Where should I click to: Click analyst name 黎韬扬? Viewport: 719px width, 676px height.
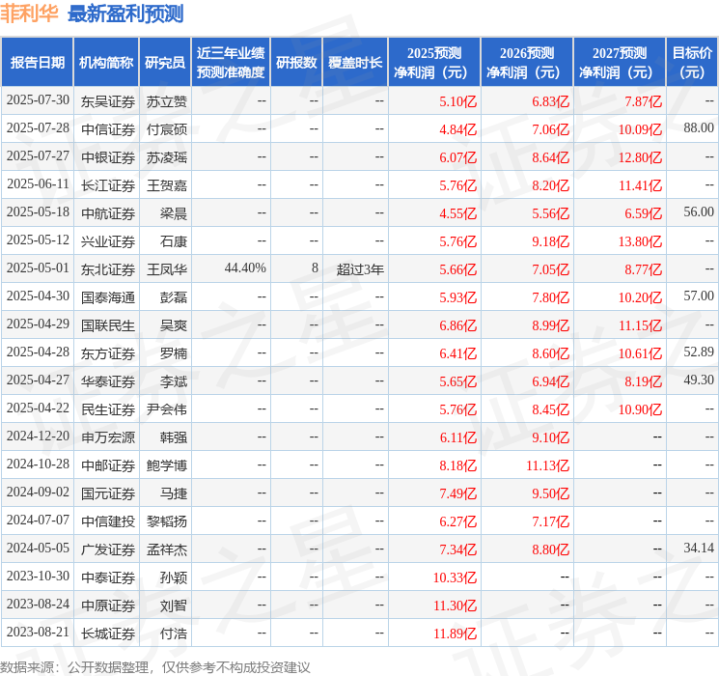(166, 521)
